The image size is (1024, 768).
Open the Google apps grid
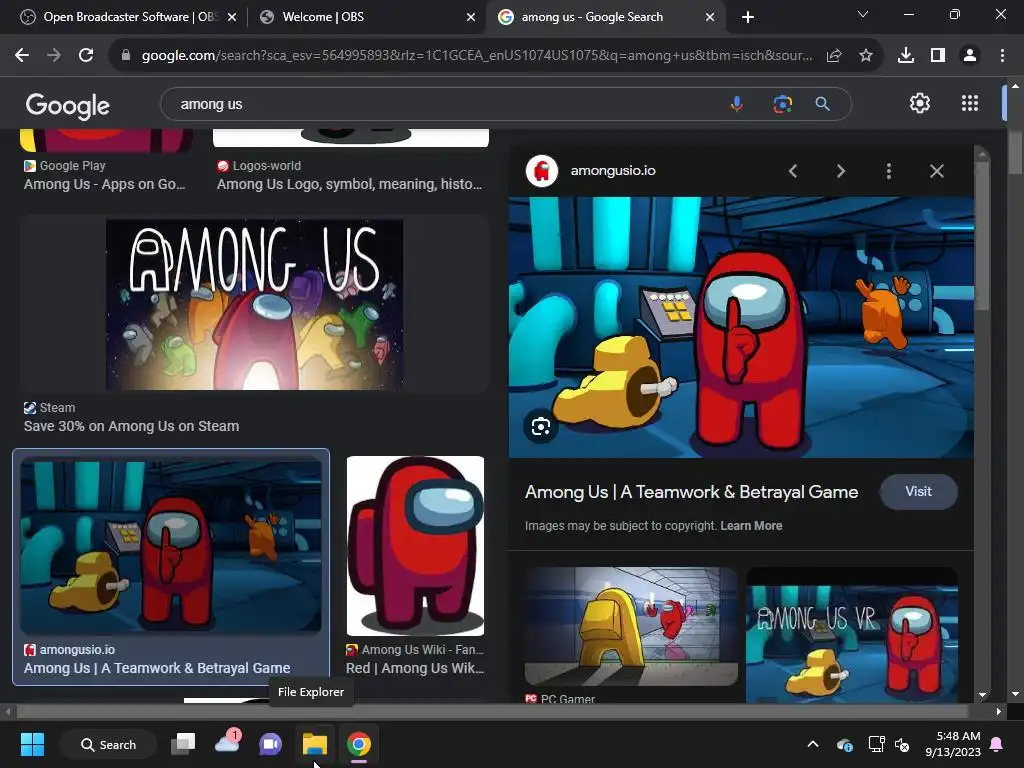pyautogui.click(x=970, y=103)
